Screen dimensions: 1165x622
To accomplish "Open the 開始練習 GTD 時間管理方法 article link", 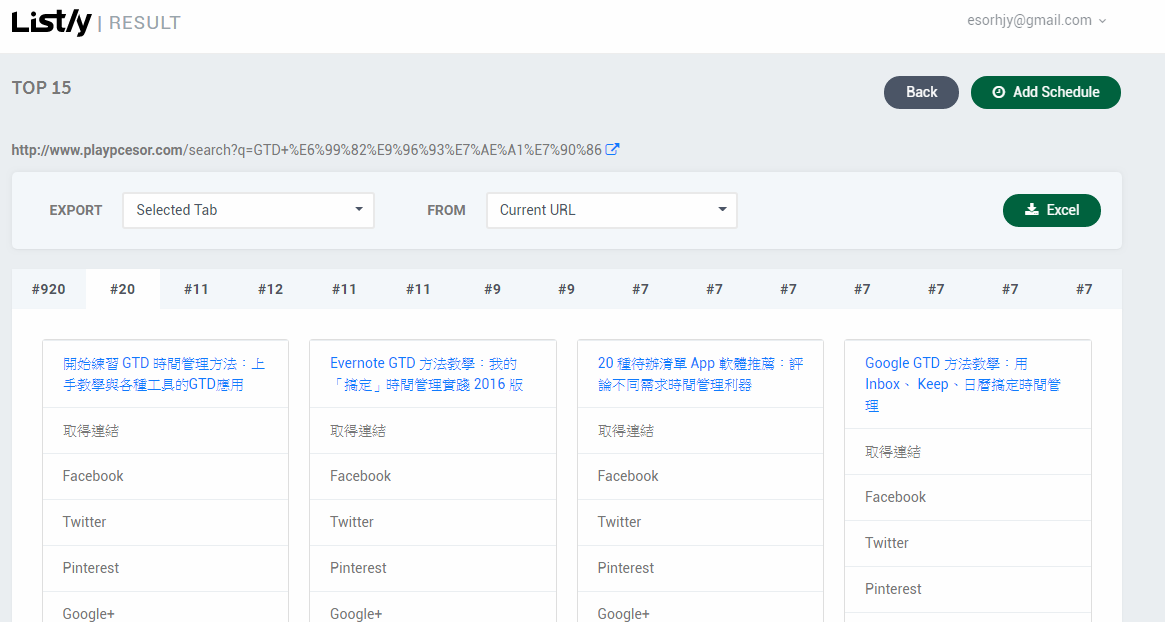I will pos(163,374).
